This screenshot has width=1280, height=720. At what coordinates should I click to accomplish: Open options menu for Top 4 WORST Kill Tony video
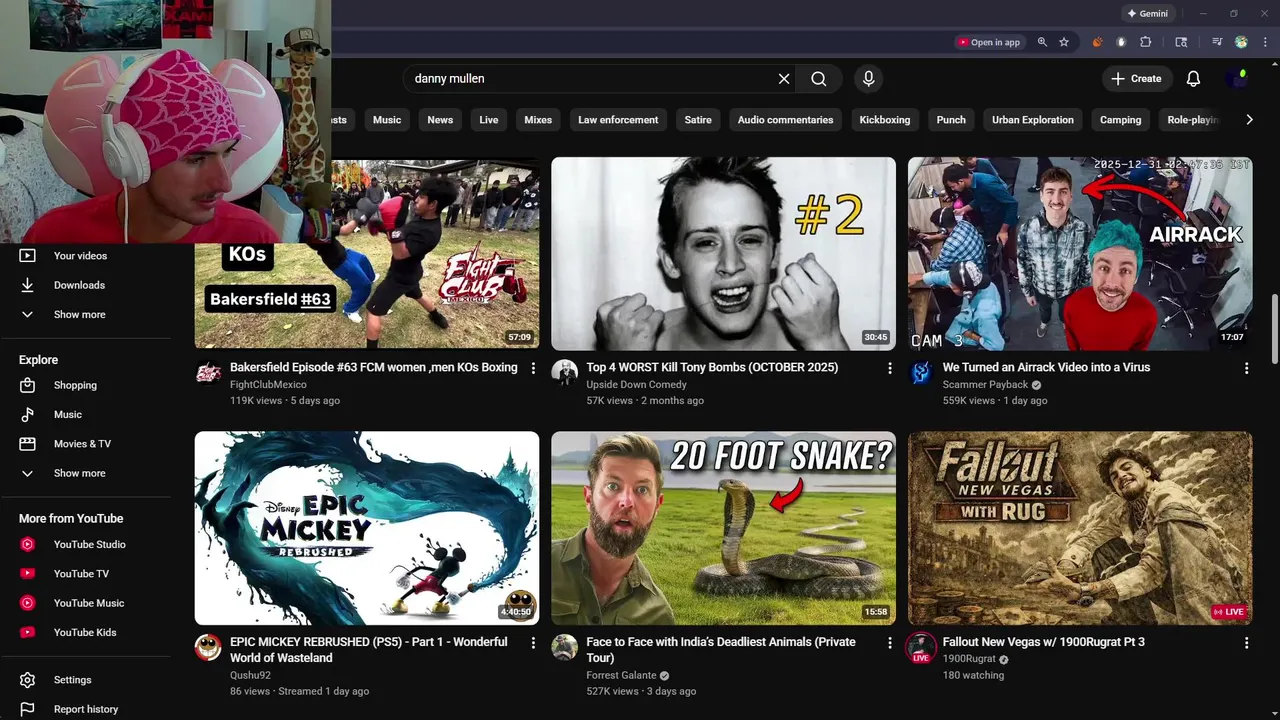point(890,369)
